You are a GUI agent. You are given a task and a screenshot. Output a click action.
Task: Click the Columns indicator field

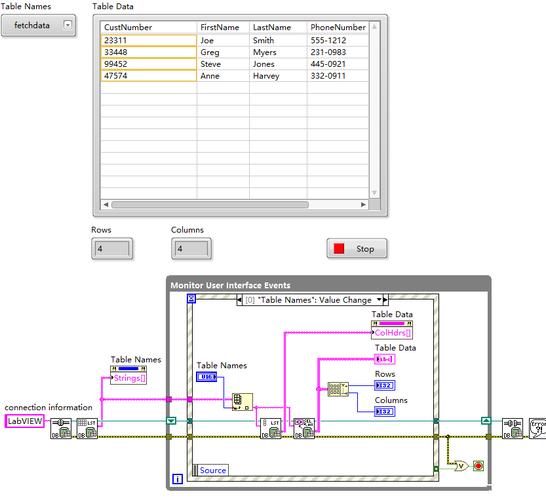click(191, 249)
